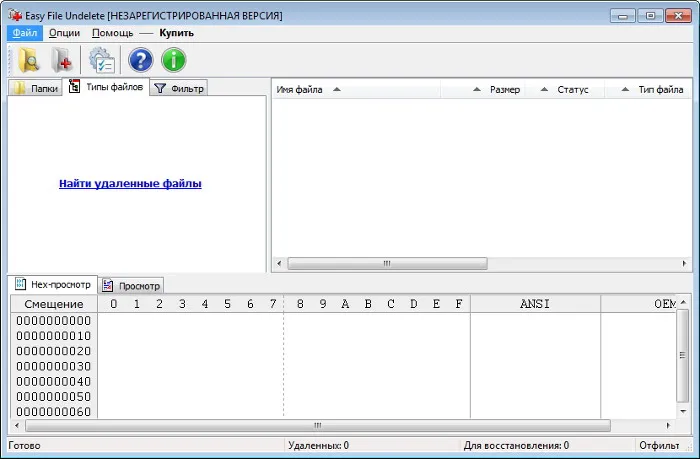Click the recover file icon with red plus

coord(62,60)
